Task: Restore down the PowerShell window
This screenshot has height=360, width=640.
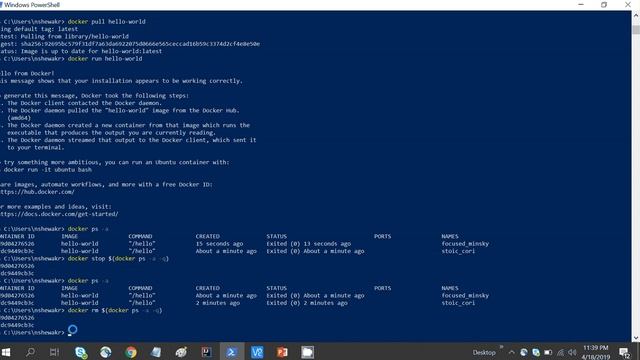Action: coord(604,5)
